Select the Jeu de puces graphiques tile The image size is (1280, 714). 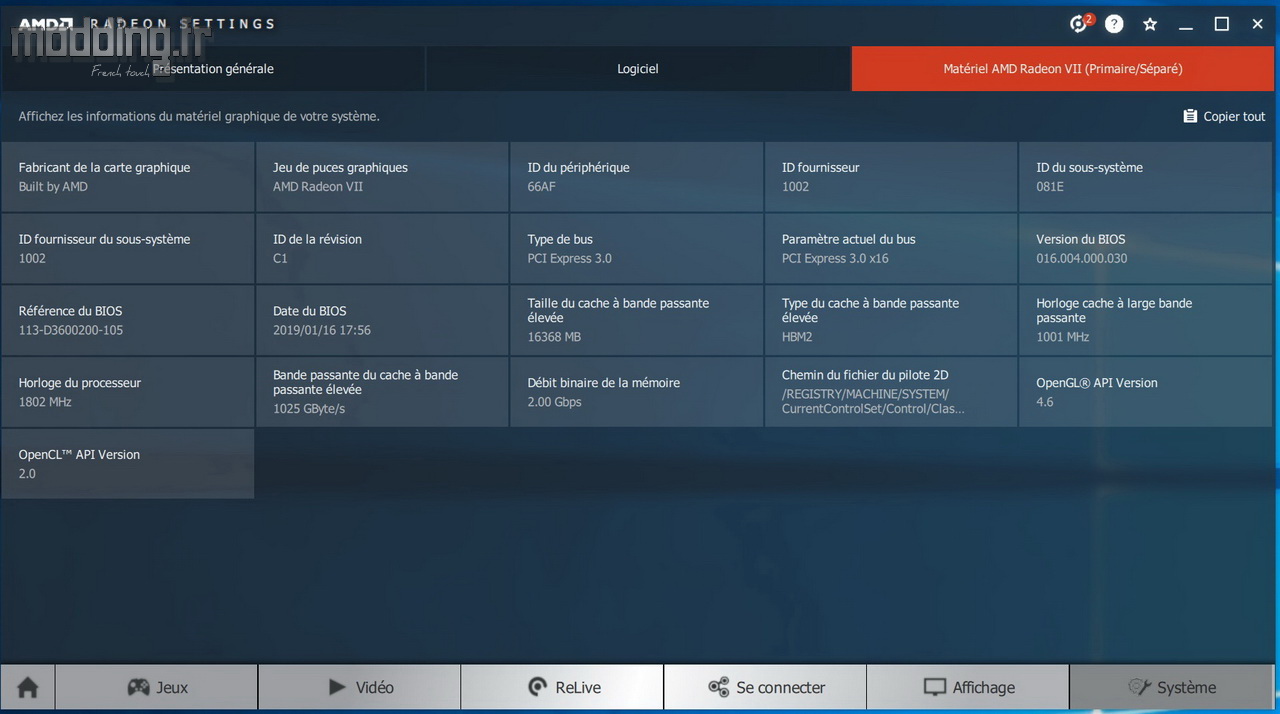coord(382,176)
